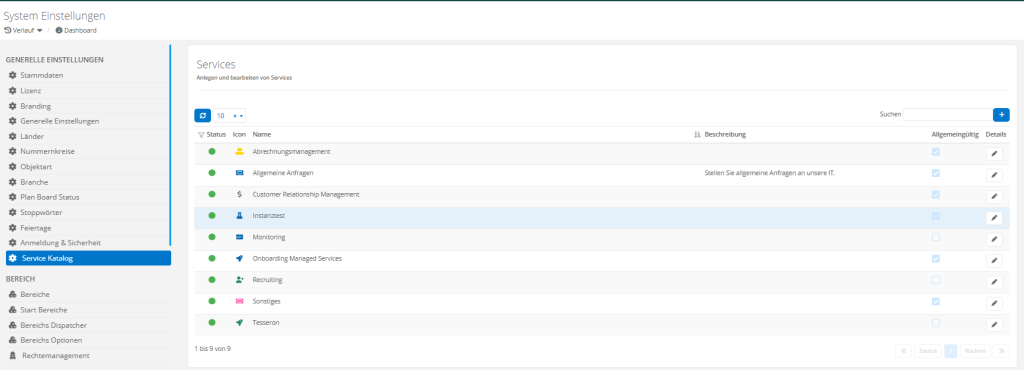Viewport: 1024px width, 370px height.
Task: Add a new service with plus button
Action: coord(1001,115)
